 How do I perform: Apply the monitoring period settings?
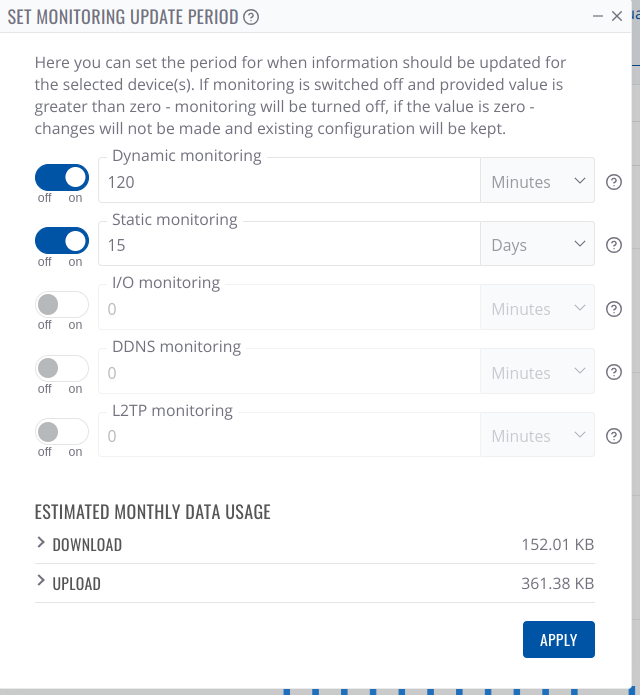point(558,640)
